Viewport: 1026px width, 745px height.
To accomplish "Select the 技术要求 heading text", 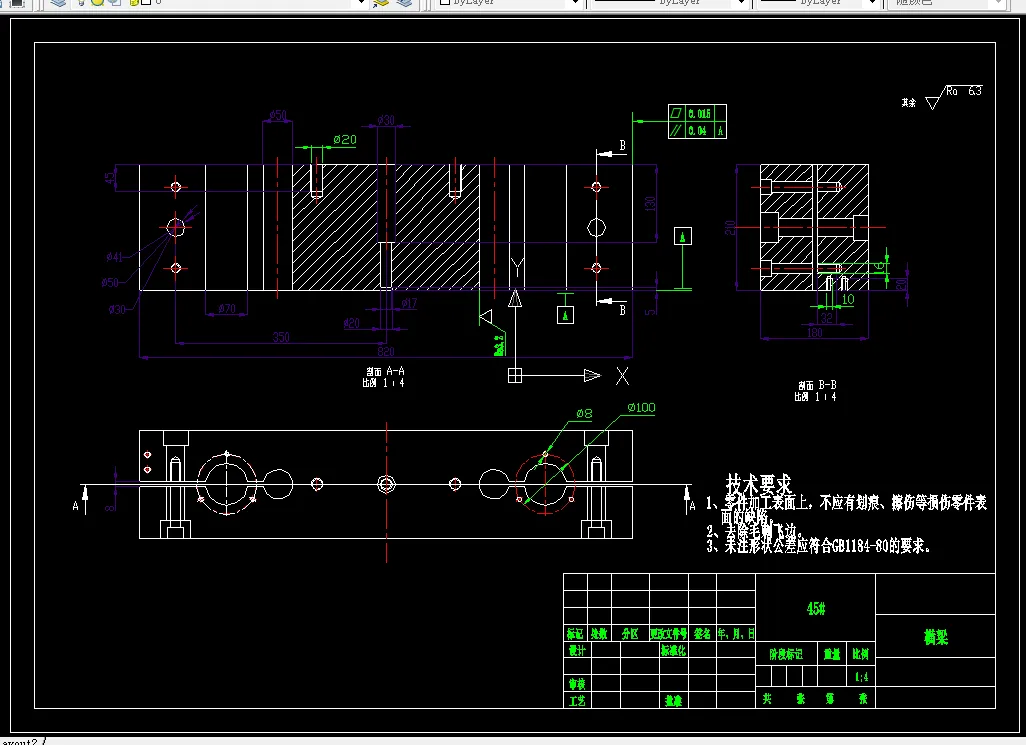I will click(x=758, y=485).
